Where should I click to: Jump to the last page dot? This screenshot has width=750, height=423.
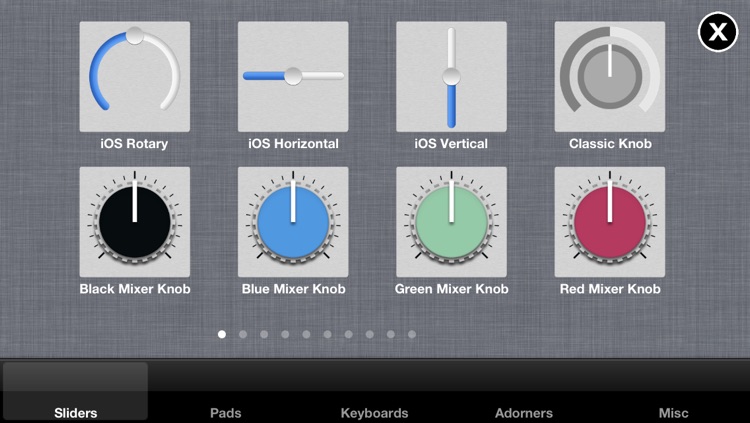(412, 334)
